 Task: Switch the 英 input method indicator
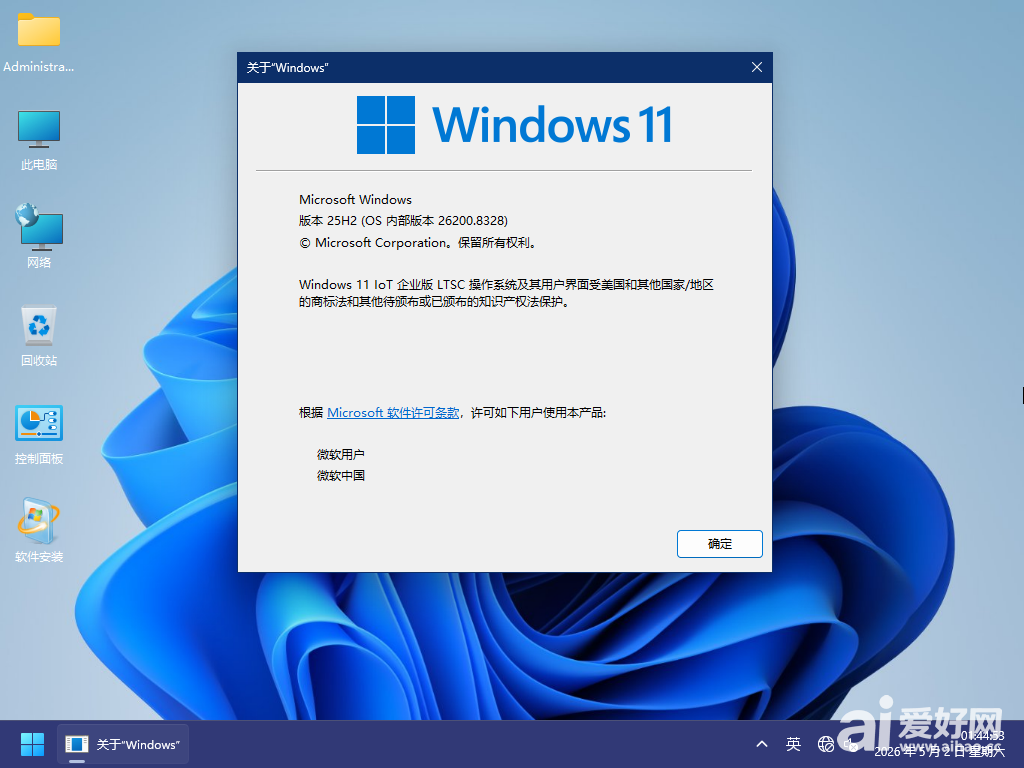(x=793, y=744)
